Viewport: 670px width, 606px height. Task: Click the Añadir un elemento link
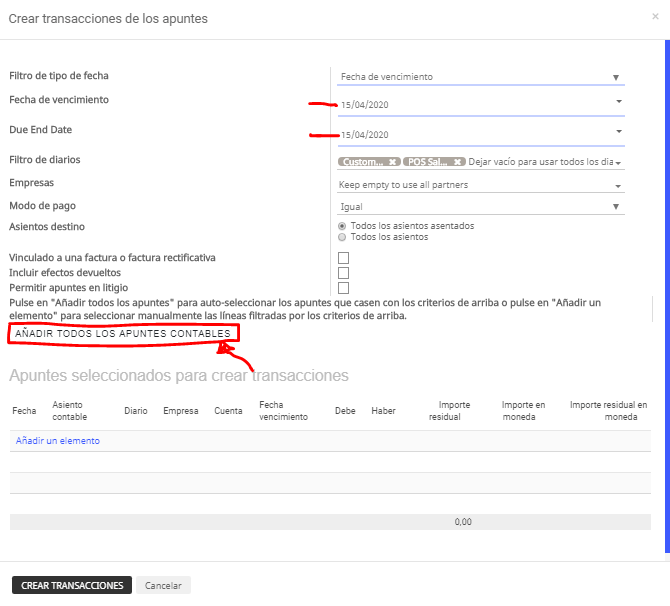coord(58,441)
